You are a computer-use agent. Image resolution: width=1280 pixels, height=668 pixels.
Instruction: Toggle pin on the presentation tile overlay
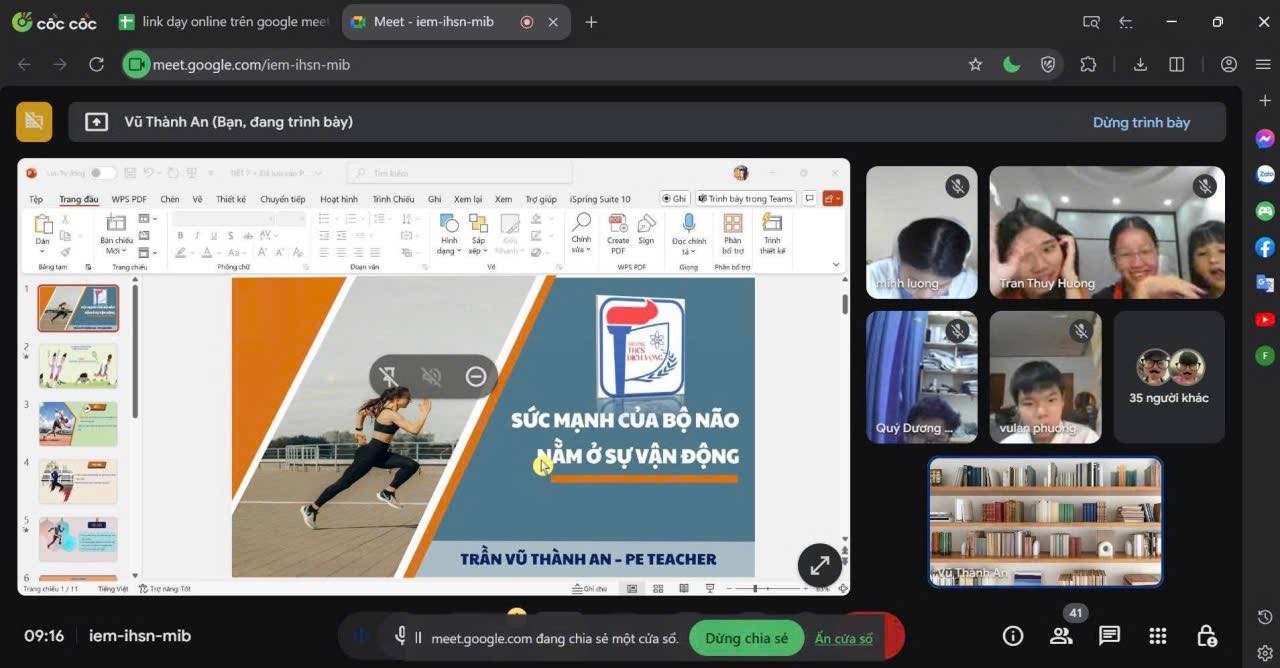[388, 376]
